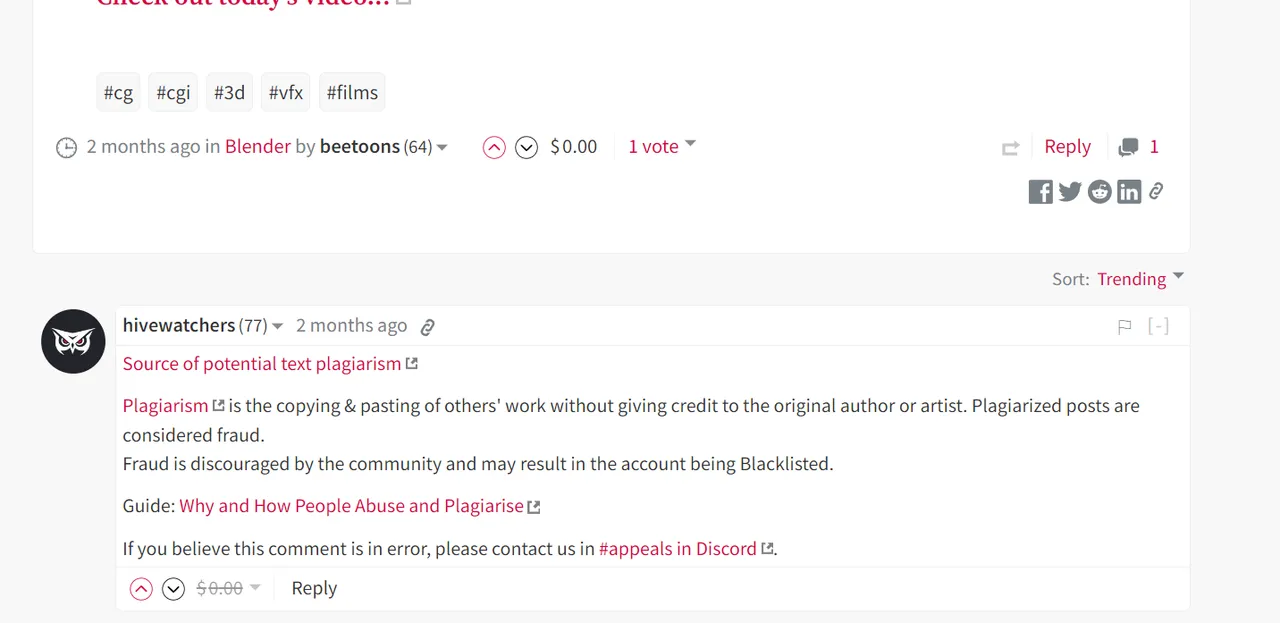Share the post on Reddit

(x=1100, y=192)
